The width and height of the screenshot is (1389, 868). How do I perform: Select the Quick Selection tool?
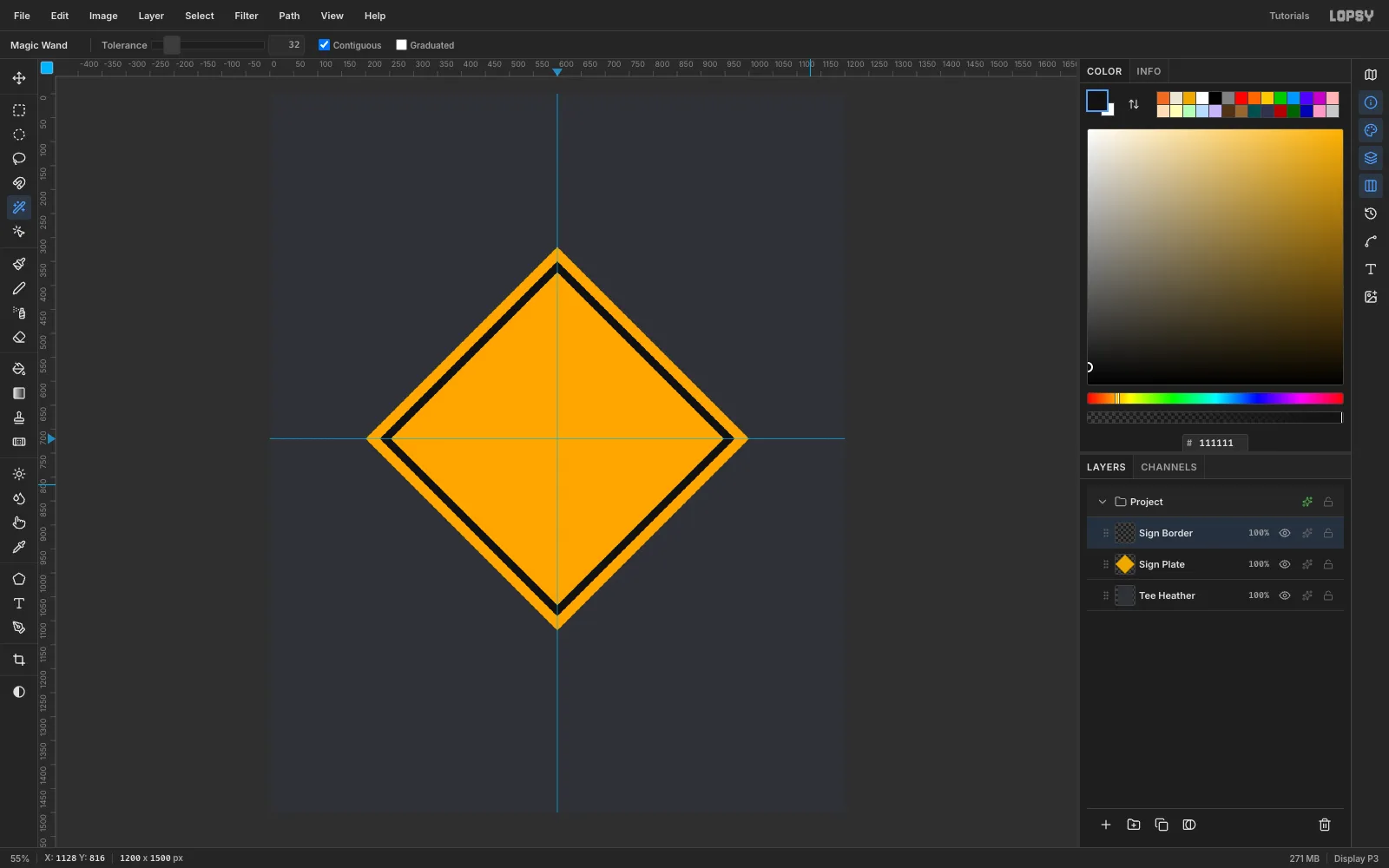tap(19, 232)
